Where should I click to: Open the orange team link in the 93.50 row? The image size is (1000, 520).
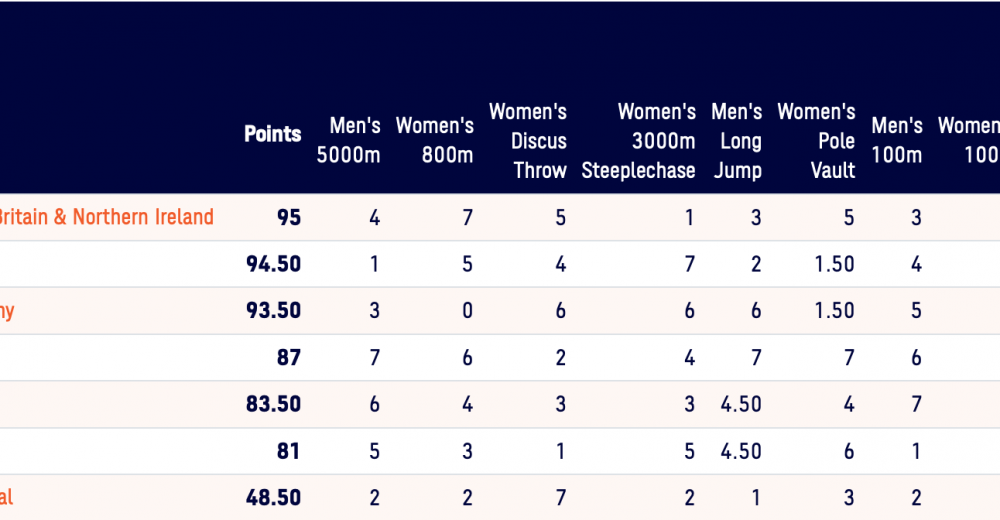tap(7, 311)
